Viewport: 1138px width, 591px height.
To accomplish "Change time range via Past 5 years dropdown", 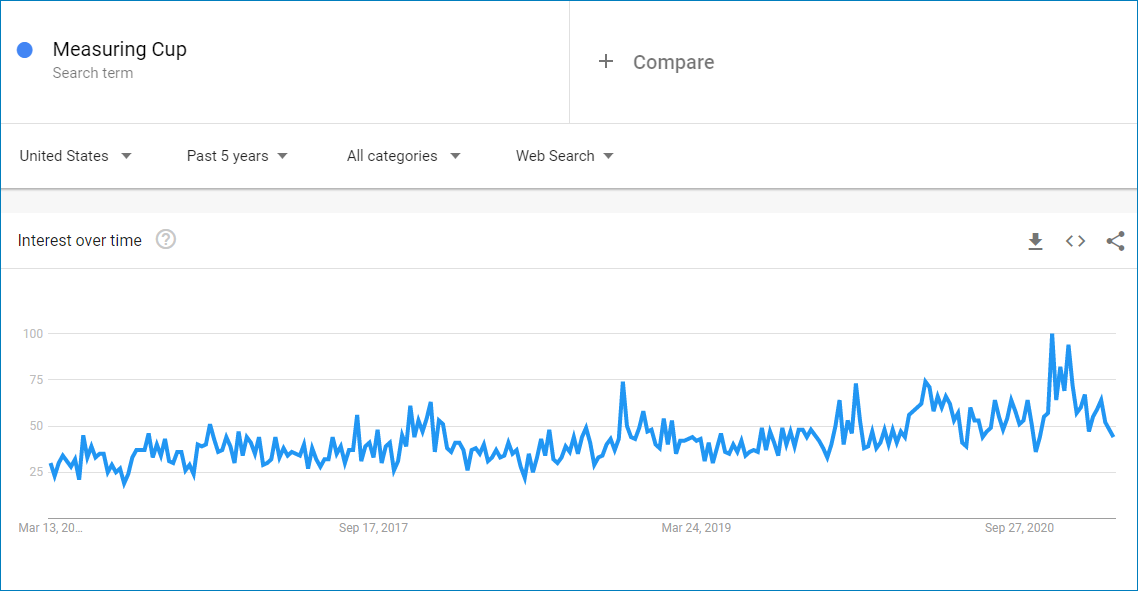I will pos(228,156).
